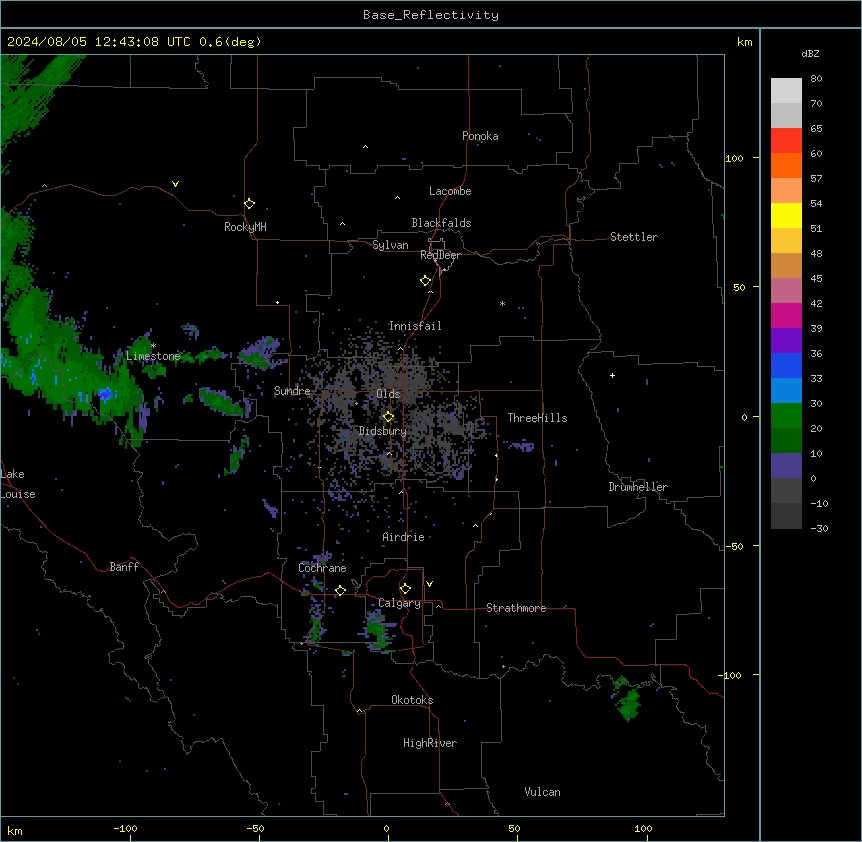Pick the green swatch below 30 dBZ

(x=786, y=416)
